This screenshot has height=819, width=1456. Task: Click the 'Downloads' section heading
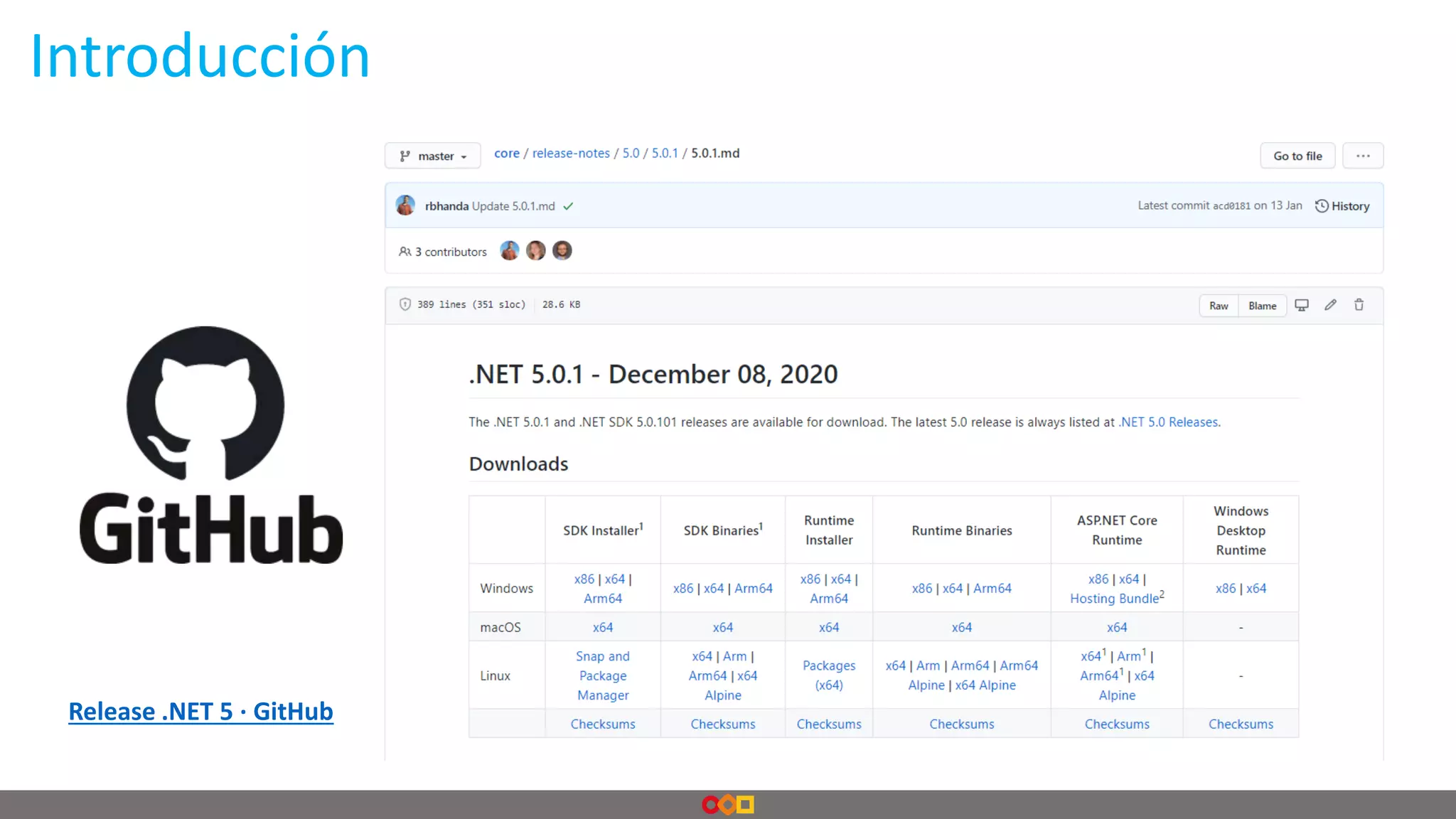(x=518, y=464)
